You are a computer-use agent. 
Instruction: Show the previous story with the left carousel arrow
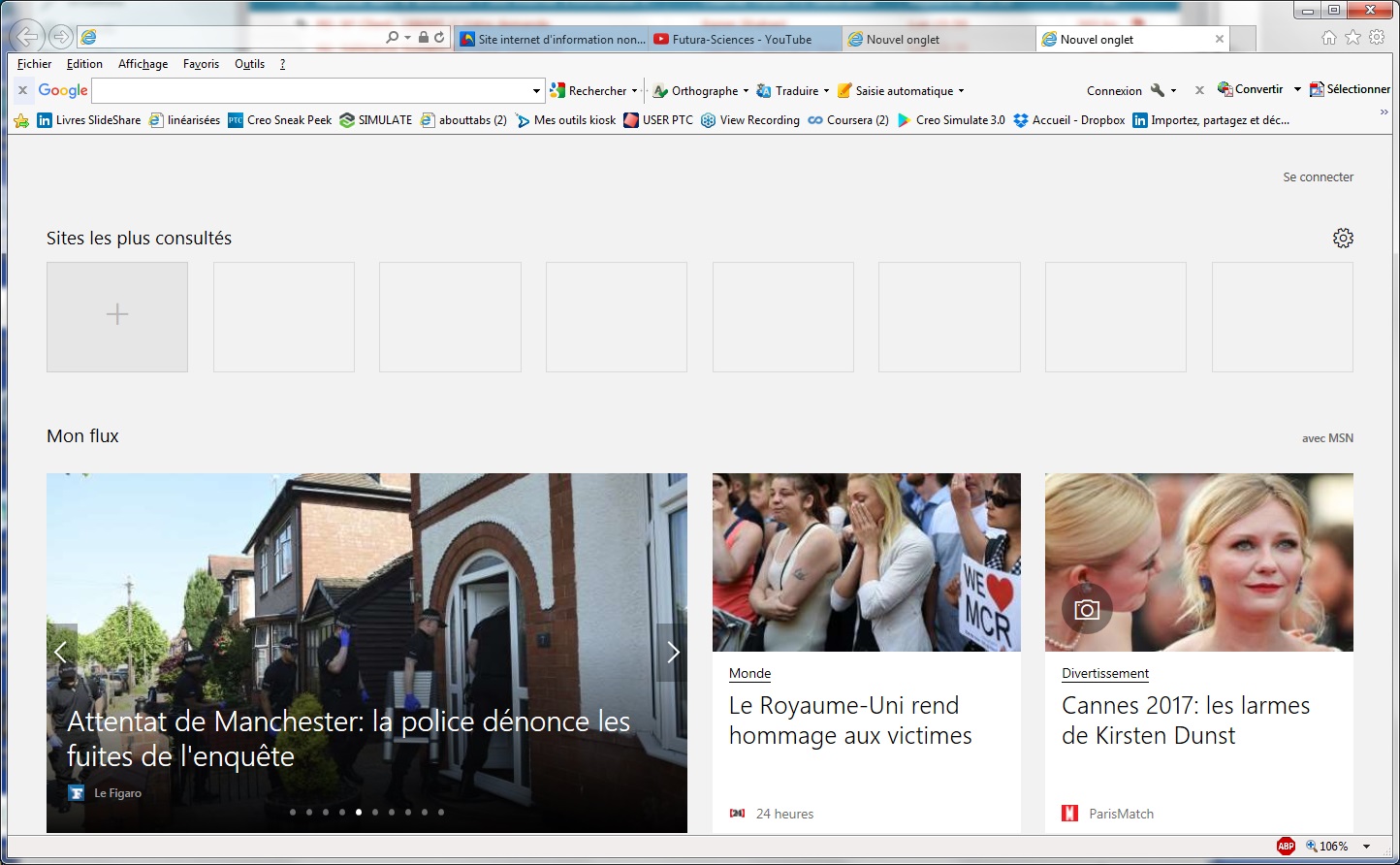click(61, 653)
